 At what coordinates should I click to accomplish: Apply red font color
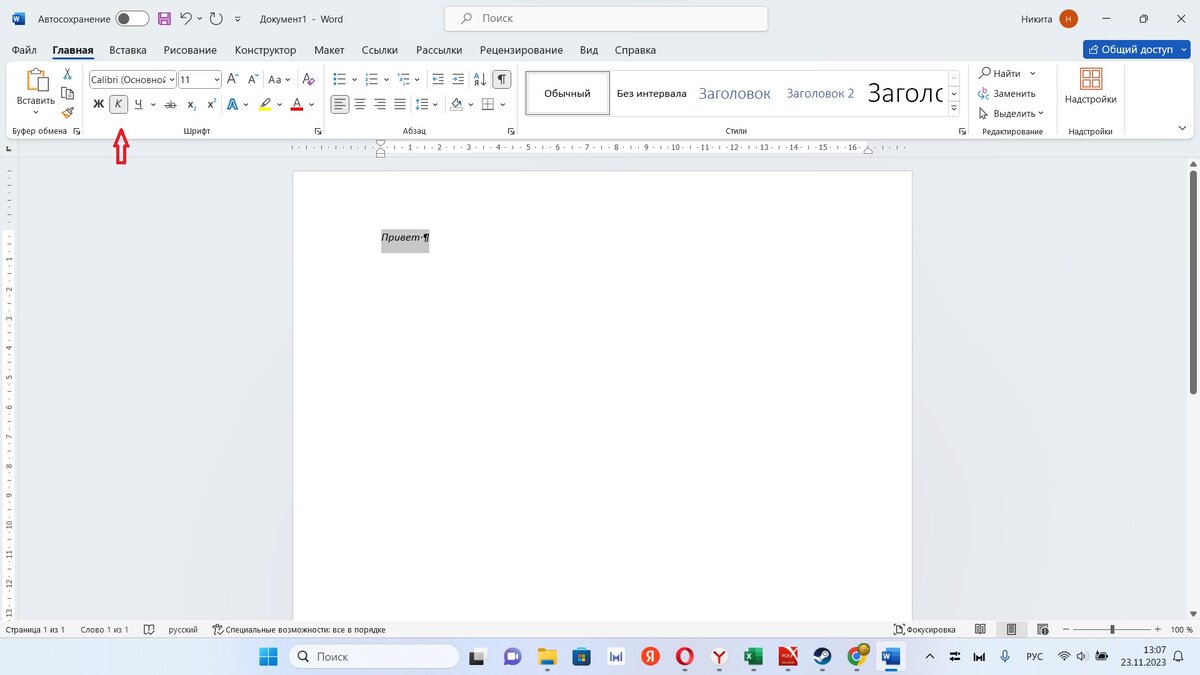(297, 104)
